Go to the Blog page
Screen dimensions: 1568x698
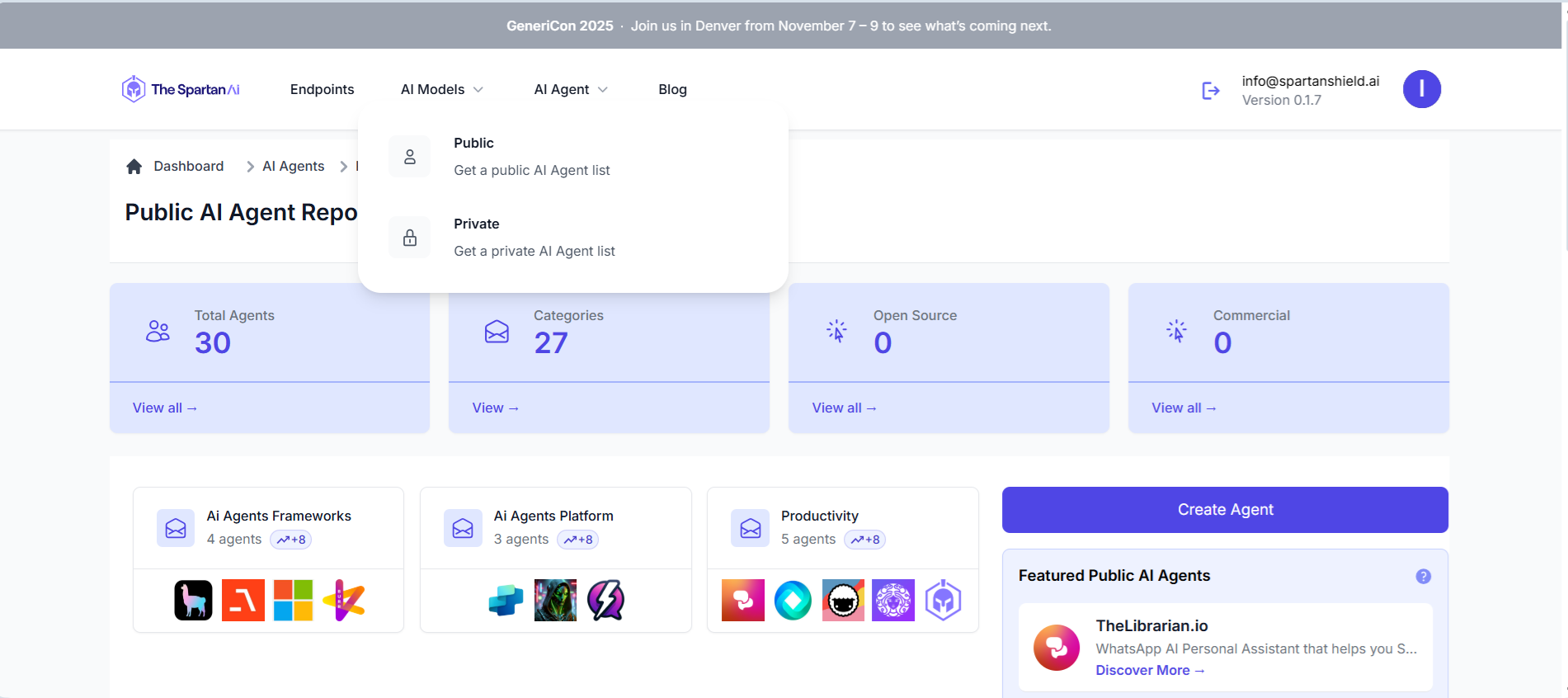pyautogui.click(x=672, y=89)
